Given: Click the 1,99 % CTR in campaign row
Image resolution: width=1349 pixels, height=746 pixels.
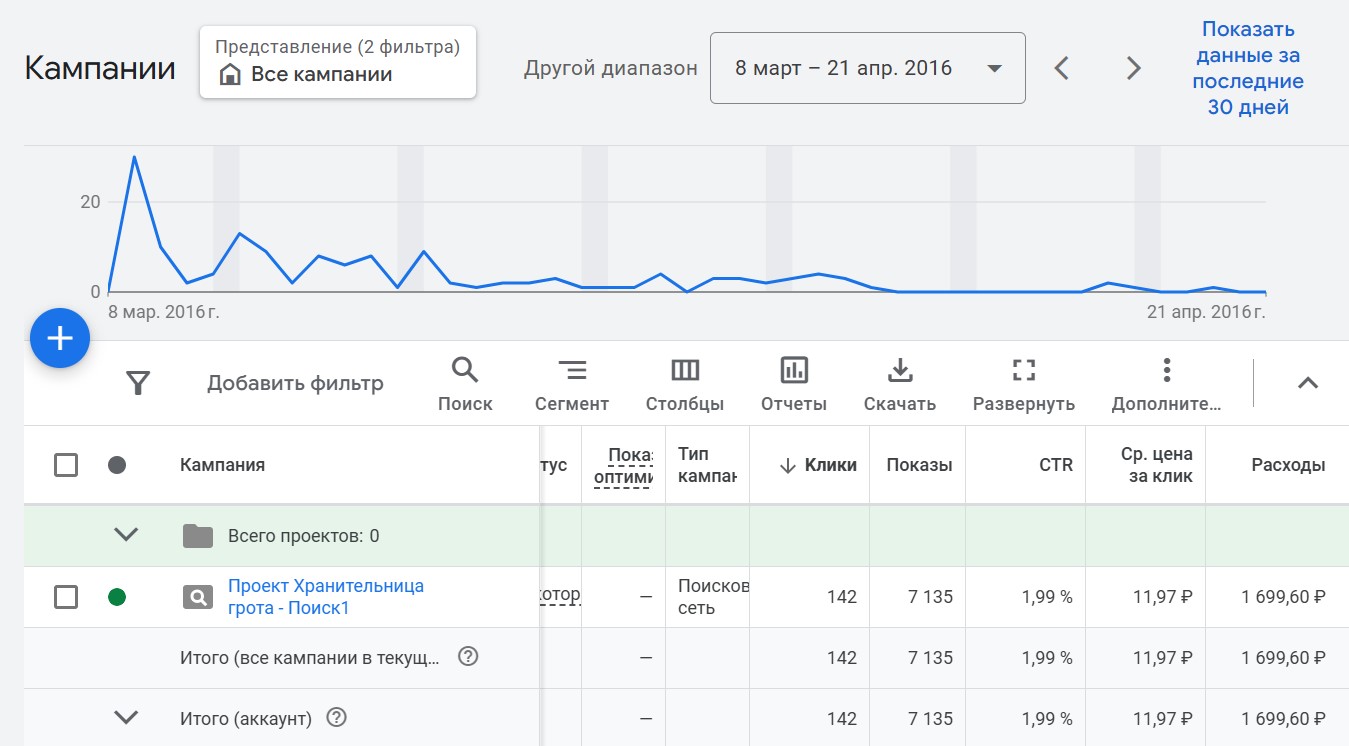Looking at the screenshot, I should coord(1047,597).
